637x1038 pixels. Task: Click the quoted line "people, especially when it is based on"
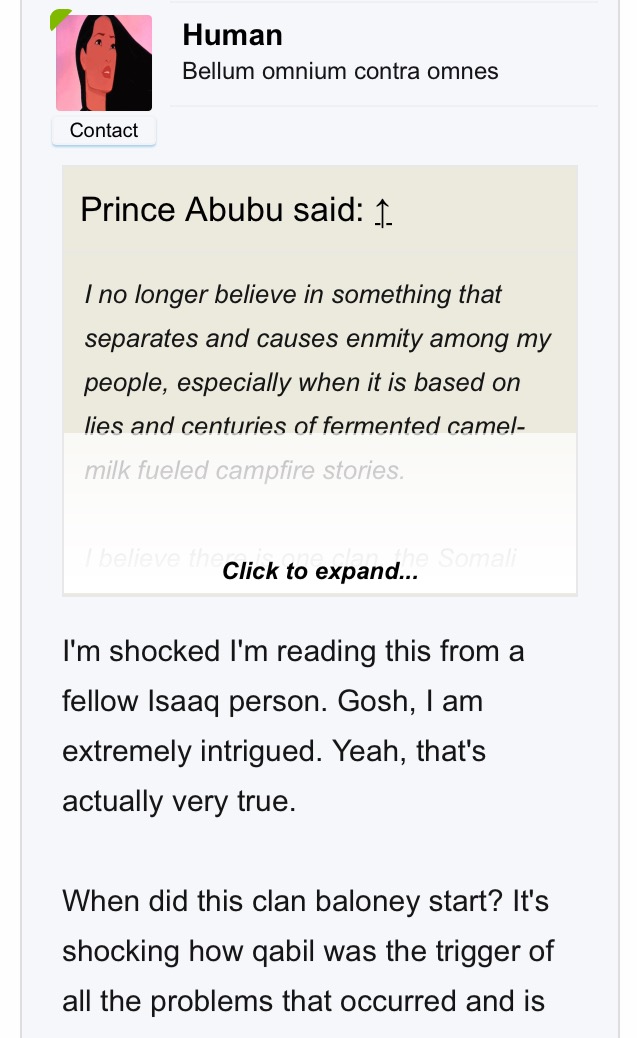(302, 383)
